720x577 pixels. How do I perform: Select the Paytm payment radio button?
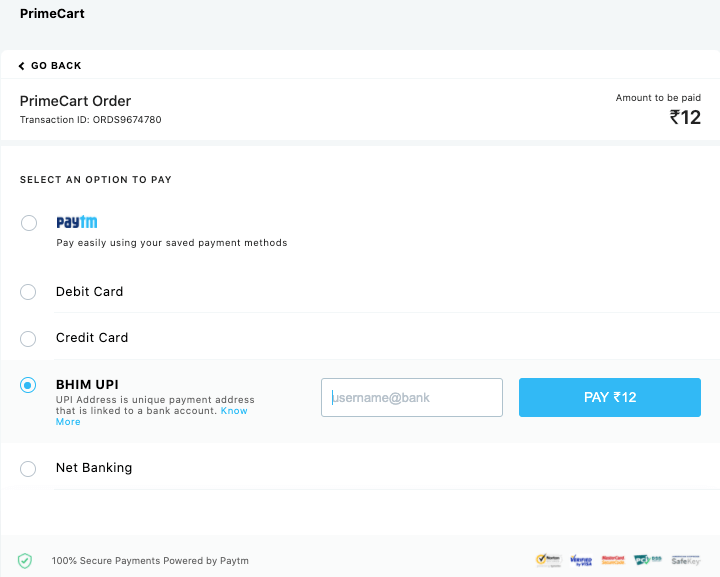click(x=29, y=223)
